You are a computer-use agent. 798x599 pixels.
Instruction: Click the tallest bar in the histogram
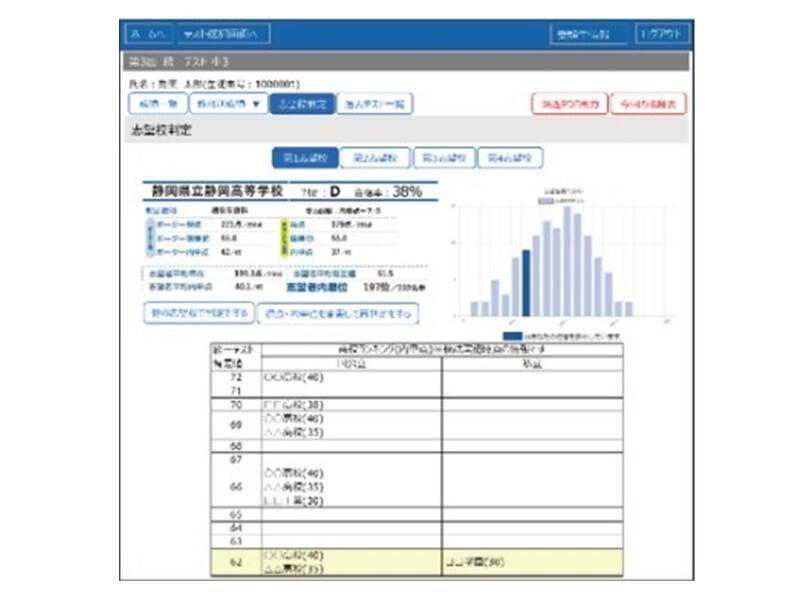(x=566, y=261)
